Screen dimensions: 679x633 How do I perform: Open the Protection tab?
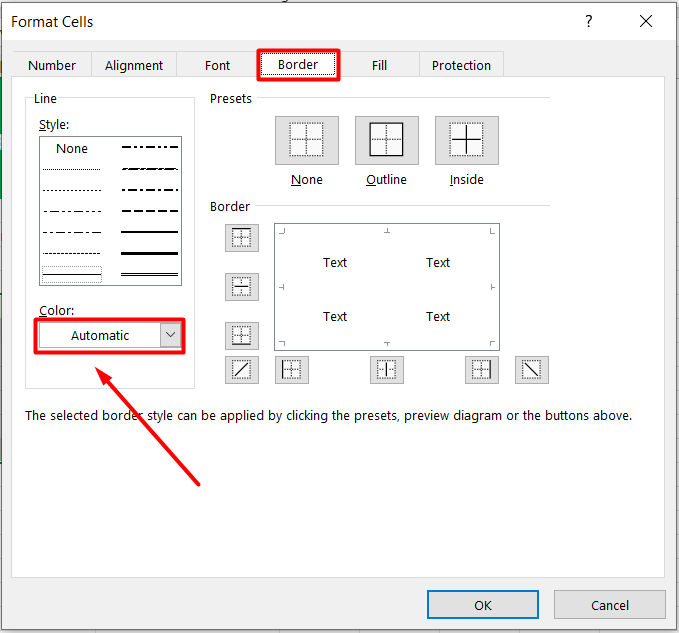coord(461,65)
